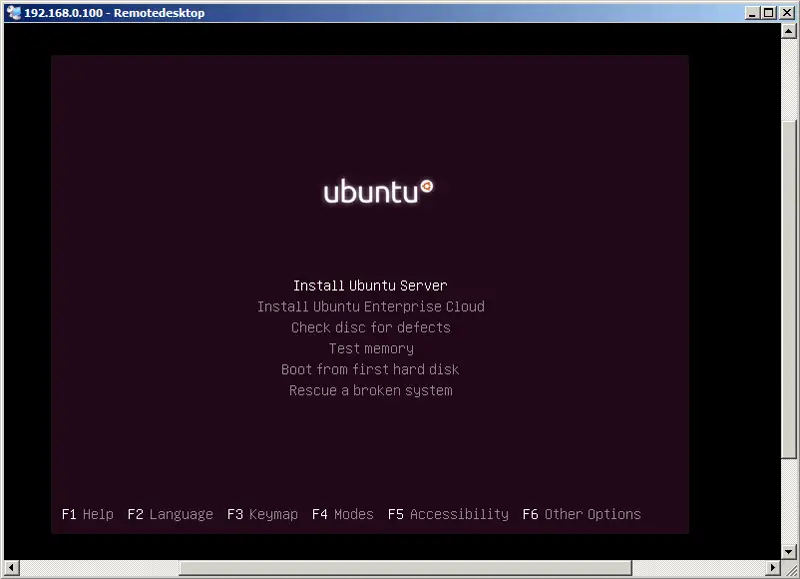Click the vertical scrollbar up arrow
This screenshot has height=579, width=800.
tap(789, 35)
